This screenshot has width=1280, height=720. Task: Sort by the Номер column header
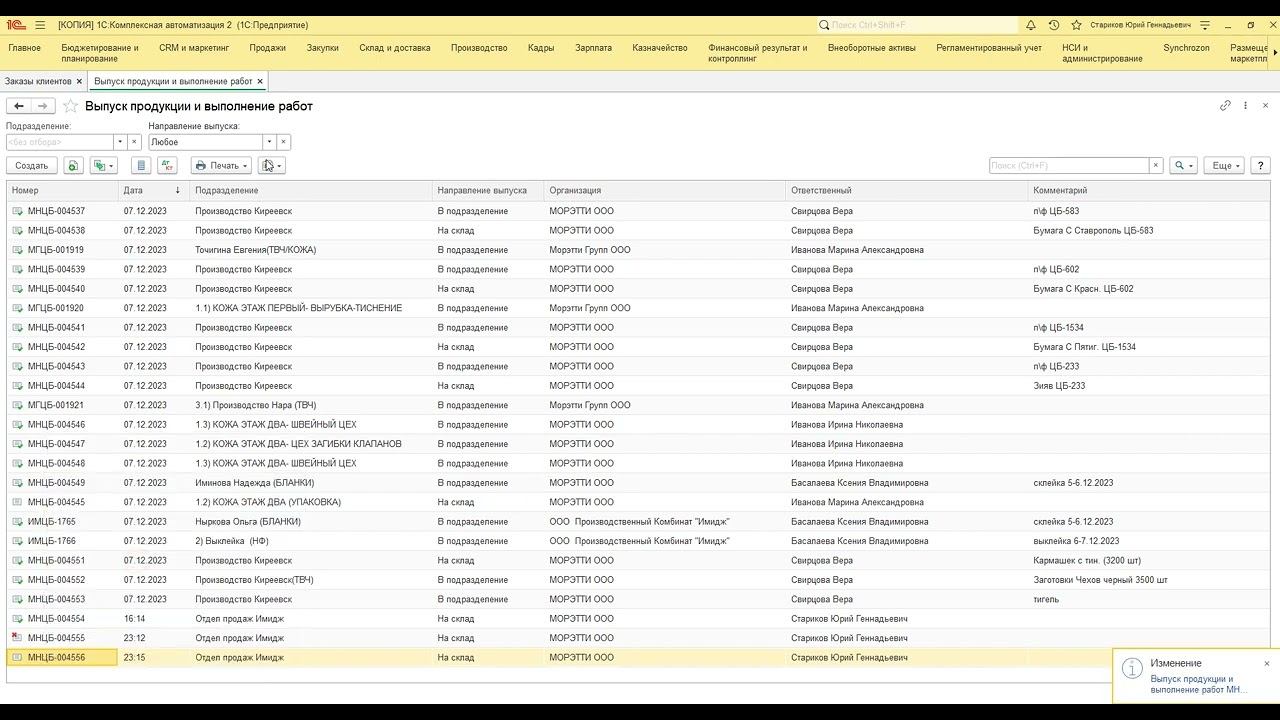tap(62, 190)
